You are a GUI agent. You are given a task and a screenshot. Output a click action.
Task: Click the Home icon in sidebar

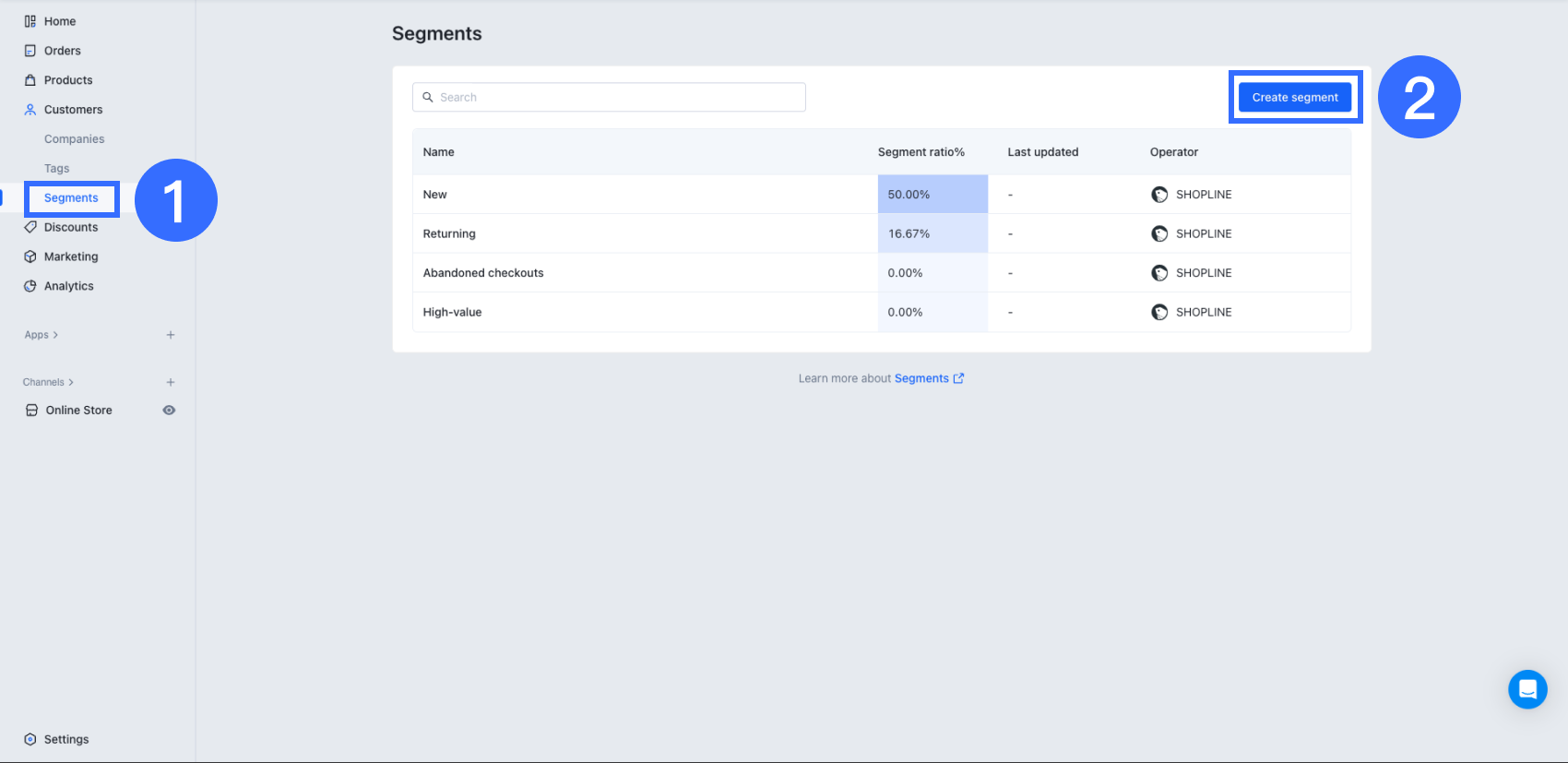(x=30, y=21)
